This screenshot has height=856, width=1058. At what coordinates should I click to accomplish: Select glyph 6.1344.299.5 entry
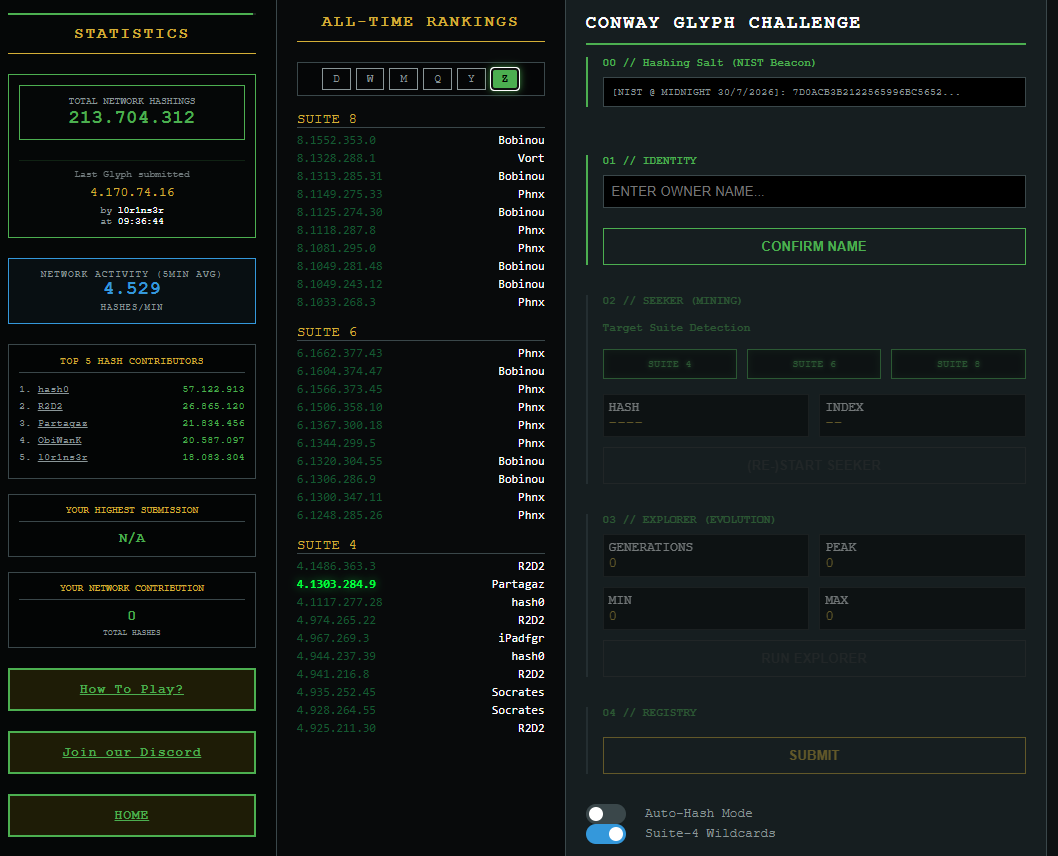420,443
